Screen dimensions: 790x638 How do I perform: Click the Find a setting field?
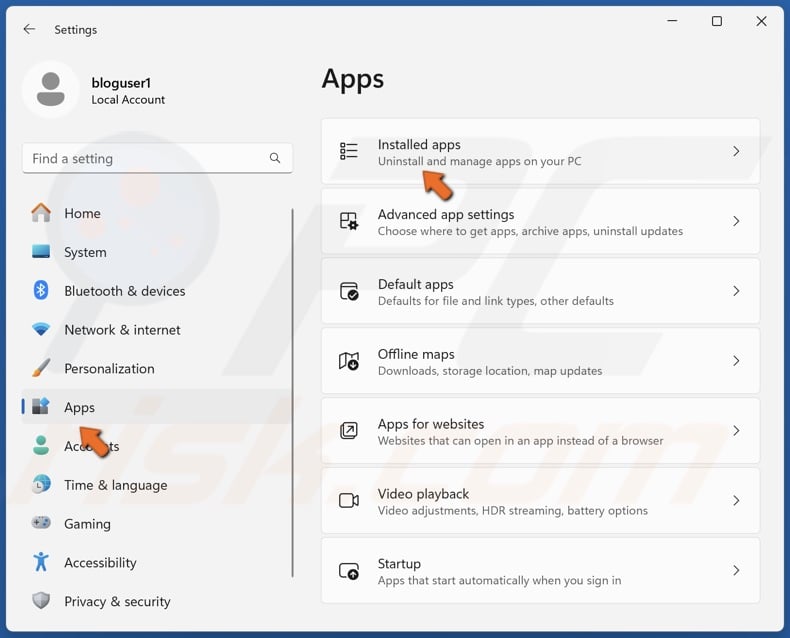tap(157, 158)
